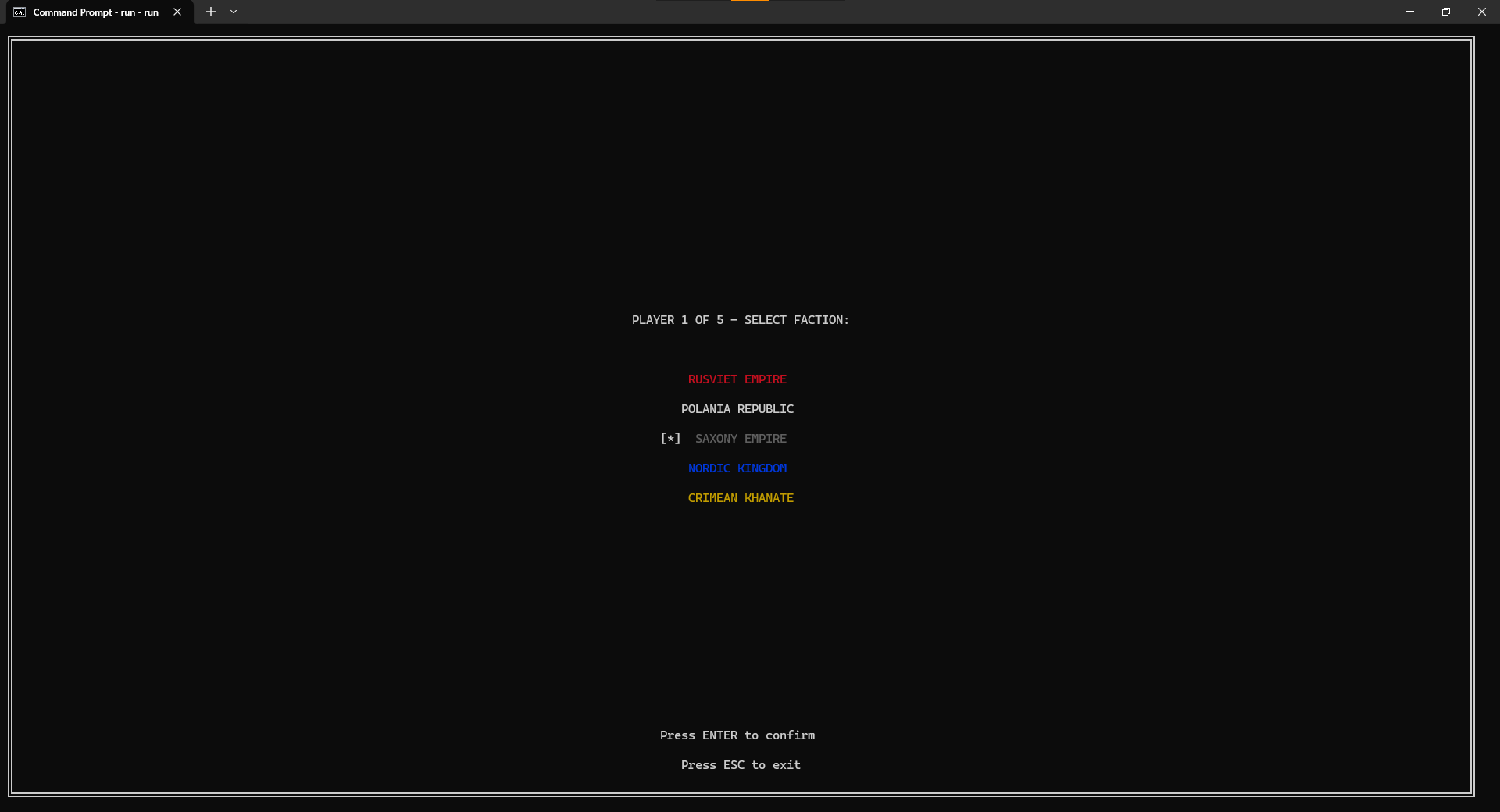Close the Command Prompt - run tab
The height and width of the screenshot is (812, 1500).
tap(177, 12)
